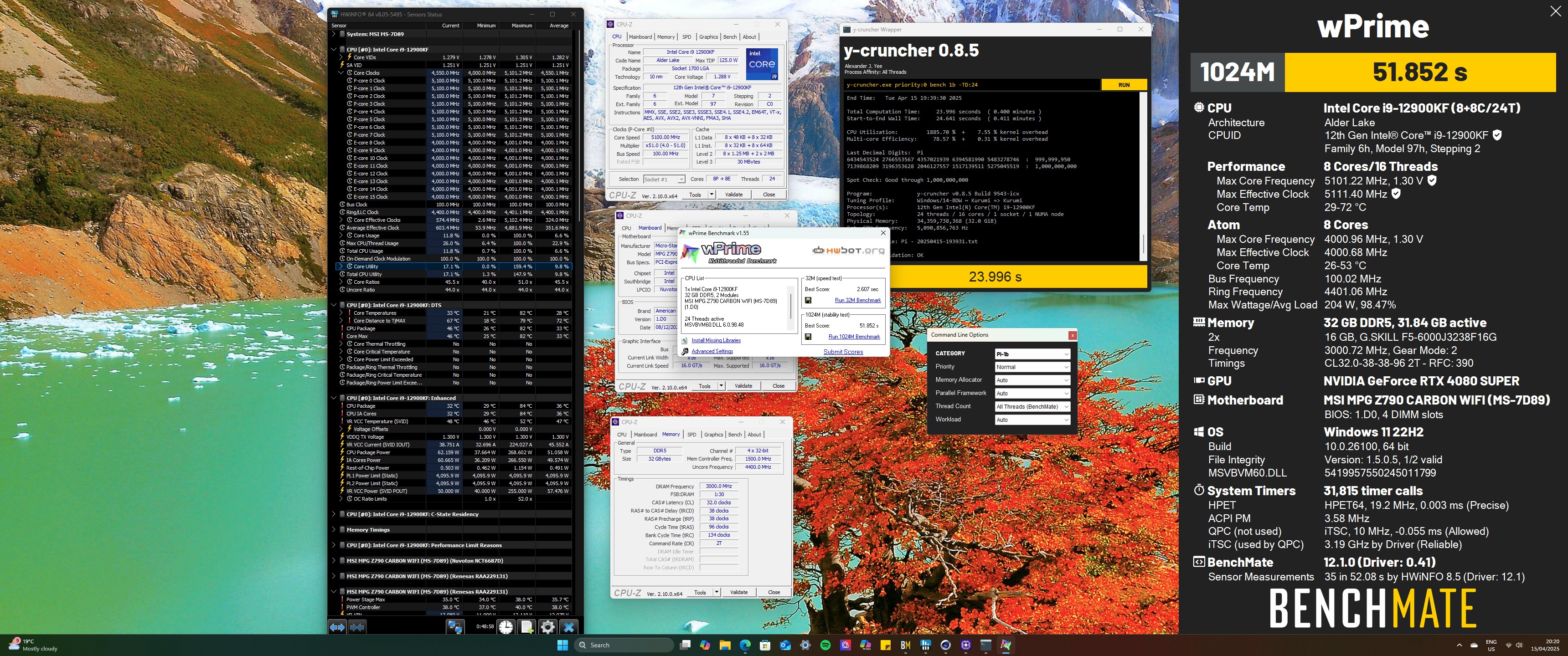Click Close button in bottom CPU-Z memory window
1568x656 pixels.
[x=774, y=592]
